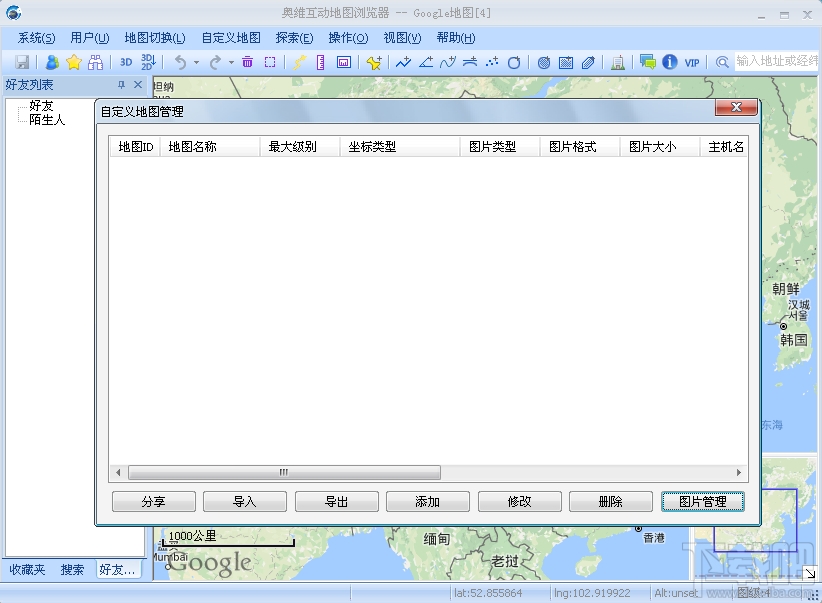The width and height of the screenshot is (822, 603).
Task: Click the delete trash icon
Action: point(248,62)
